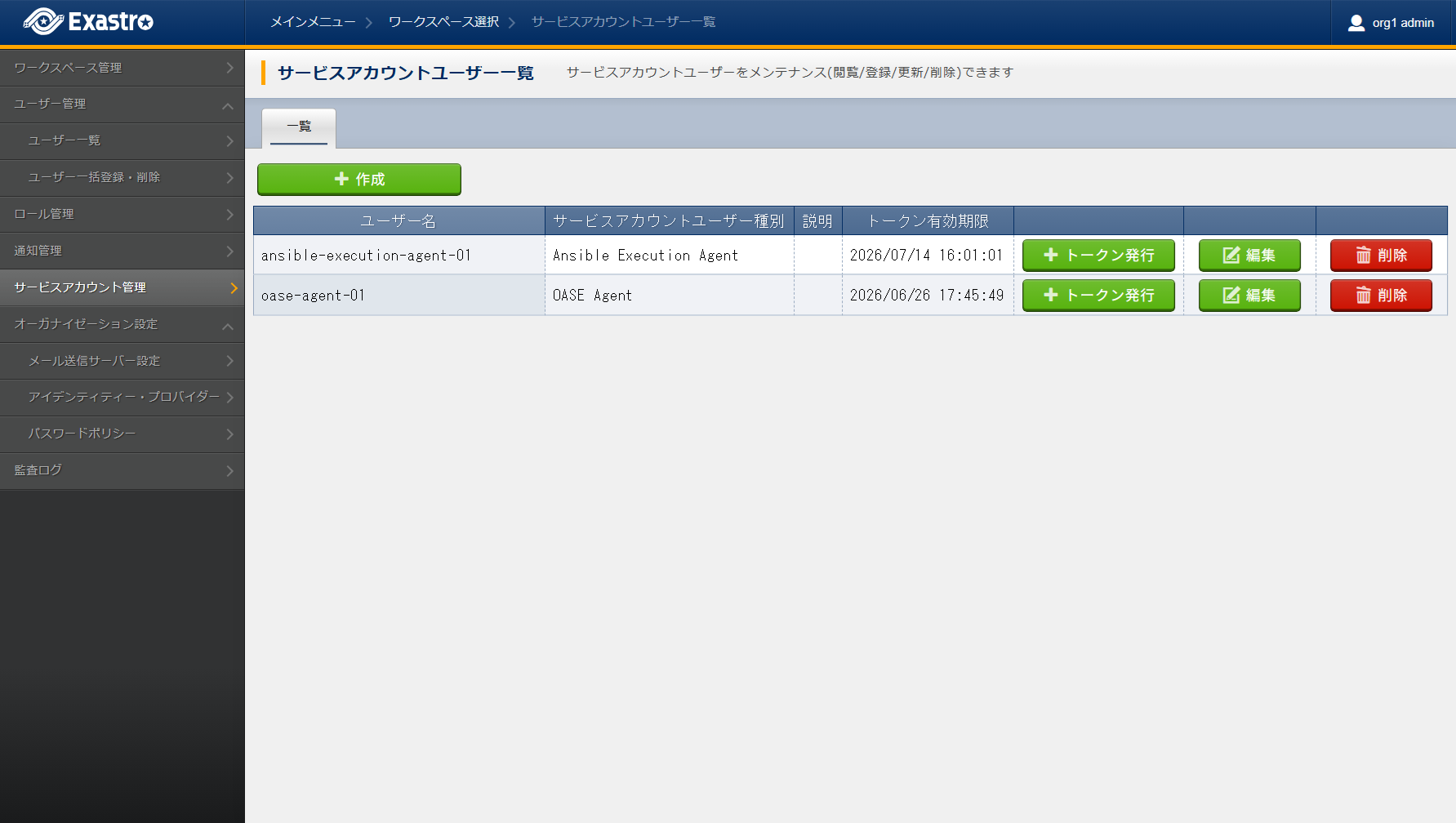Click the ユーザー名 column header
Viewport: 1456px width, 823px height.
[x=399, y=221]
